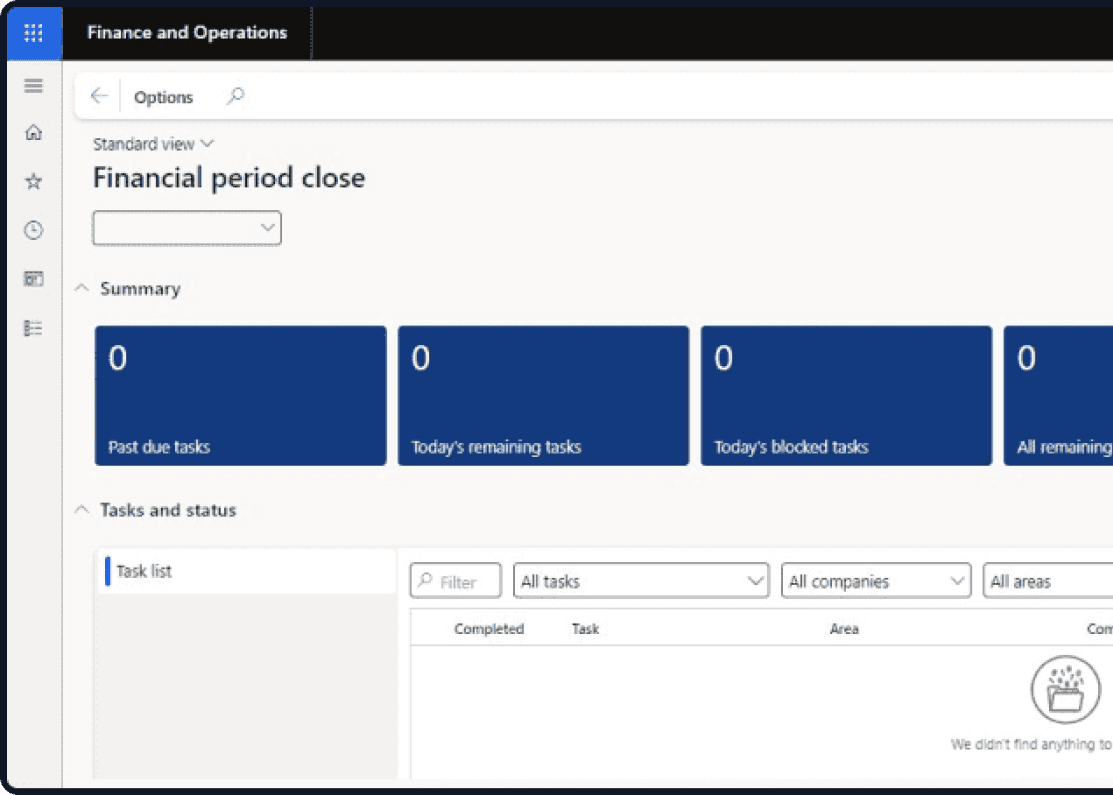Open Recent clock icon

(x=33, y=230)
